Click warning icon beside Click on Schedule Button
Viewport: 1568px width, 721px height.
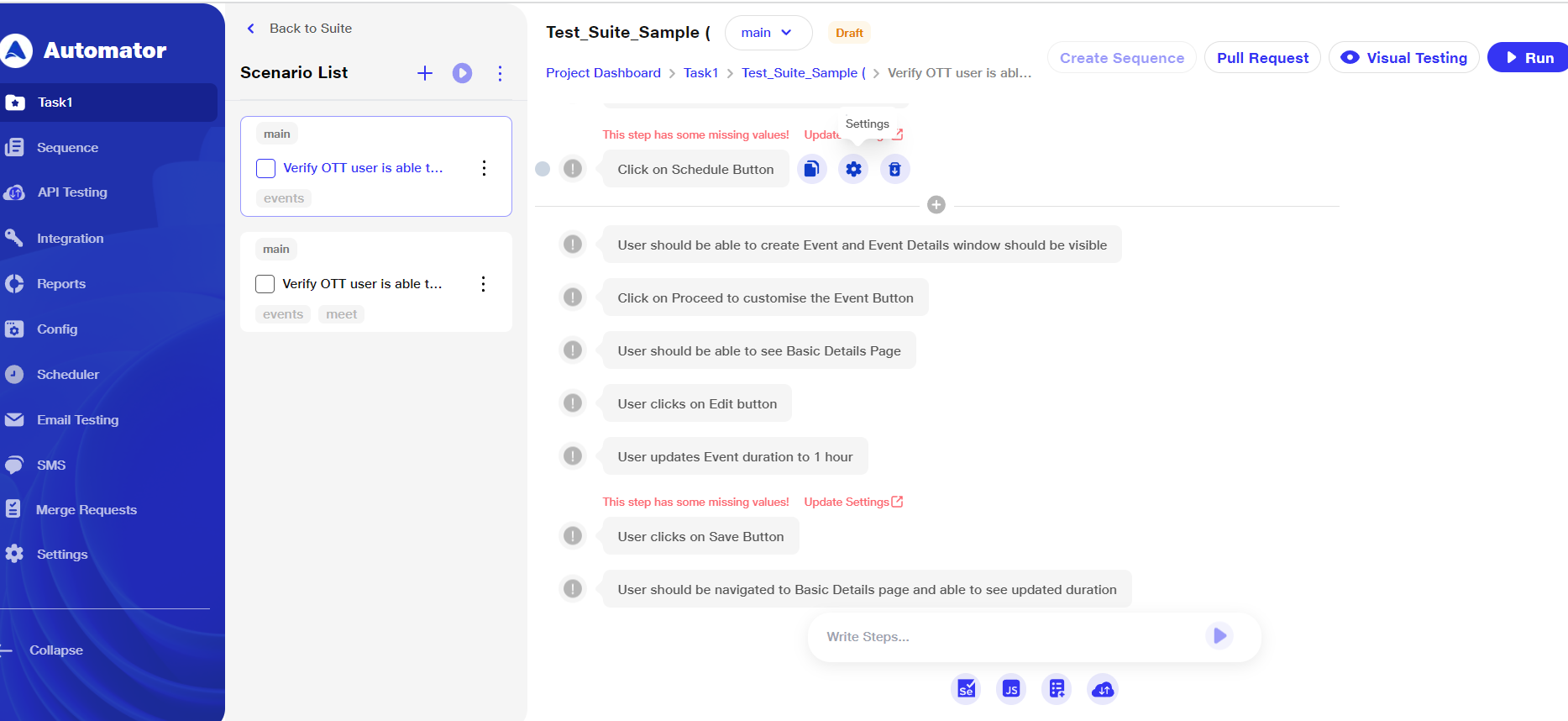tap(573, 169)
